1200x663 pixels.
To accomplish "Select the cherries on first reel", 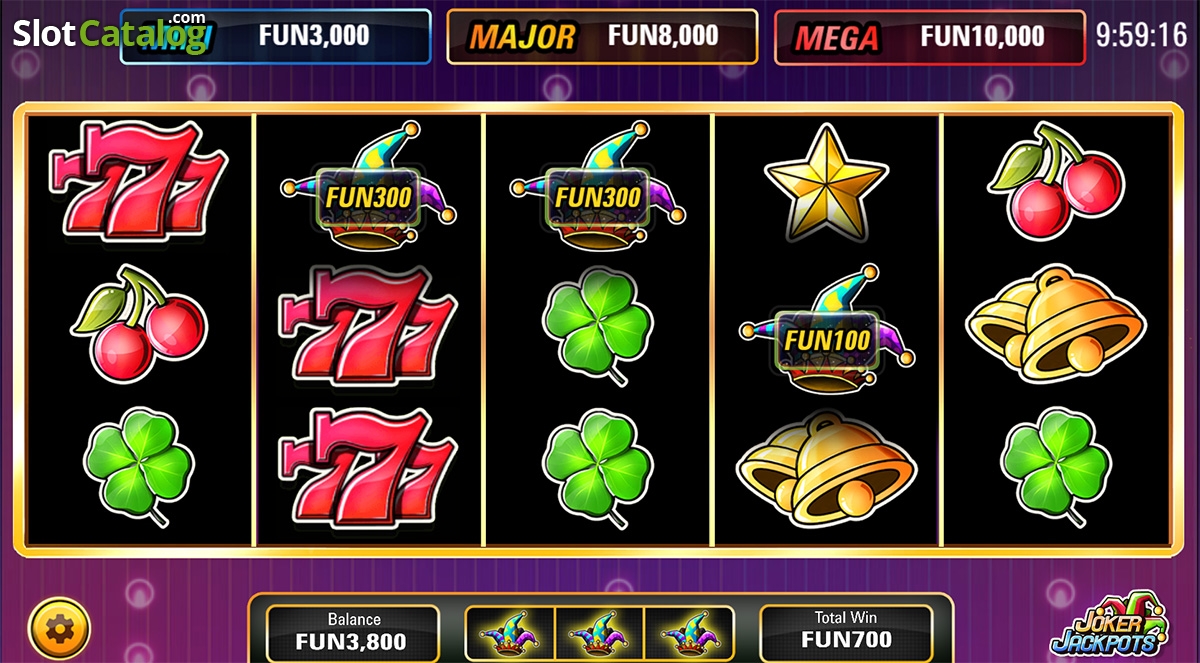I will pos(138,325).
